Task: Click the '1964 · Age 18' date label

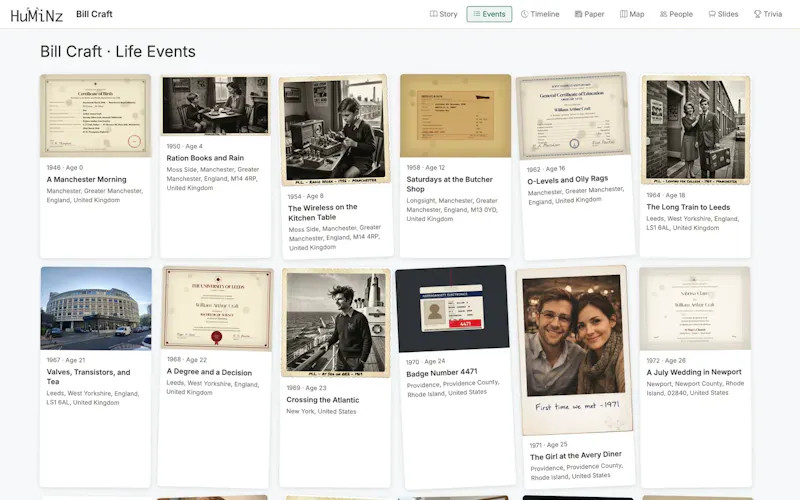Action: [666, 195]
